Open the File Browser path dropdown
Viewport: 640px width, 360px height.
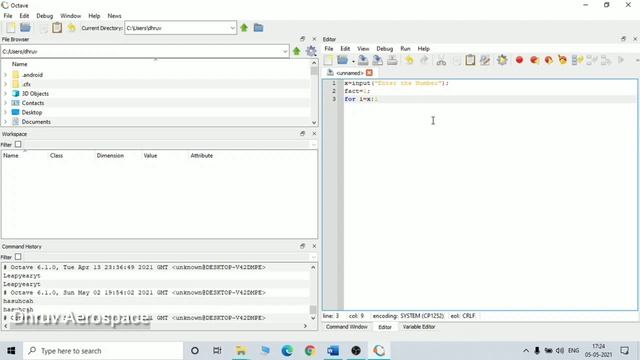click(285, 51)
